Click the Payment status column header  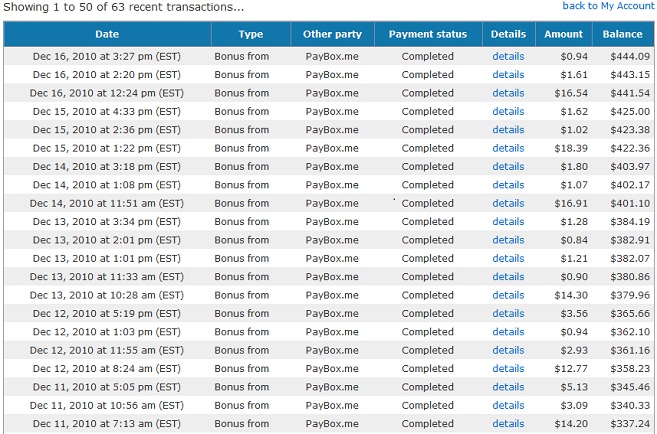coord(428,34)
